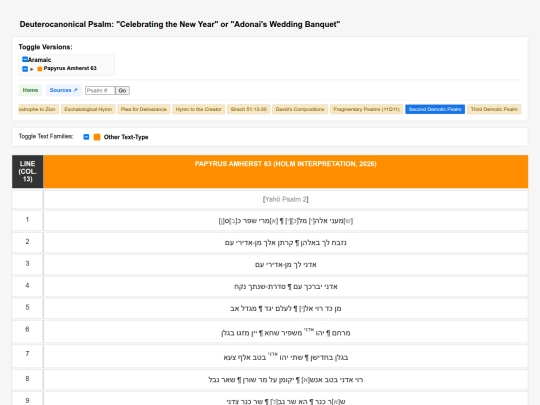540x405 pixels.
Task: Open the Sources link
Action: (63, 90)
